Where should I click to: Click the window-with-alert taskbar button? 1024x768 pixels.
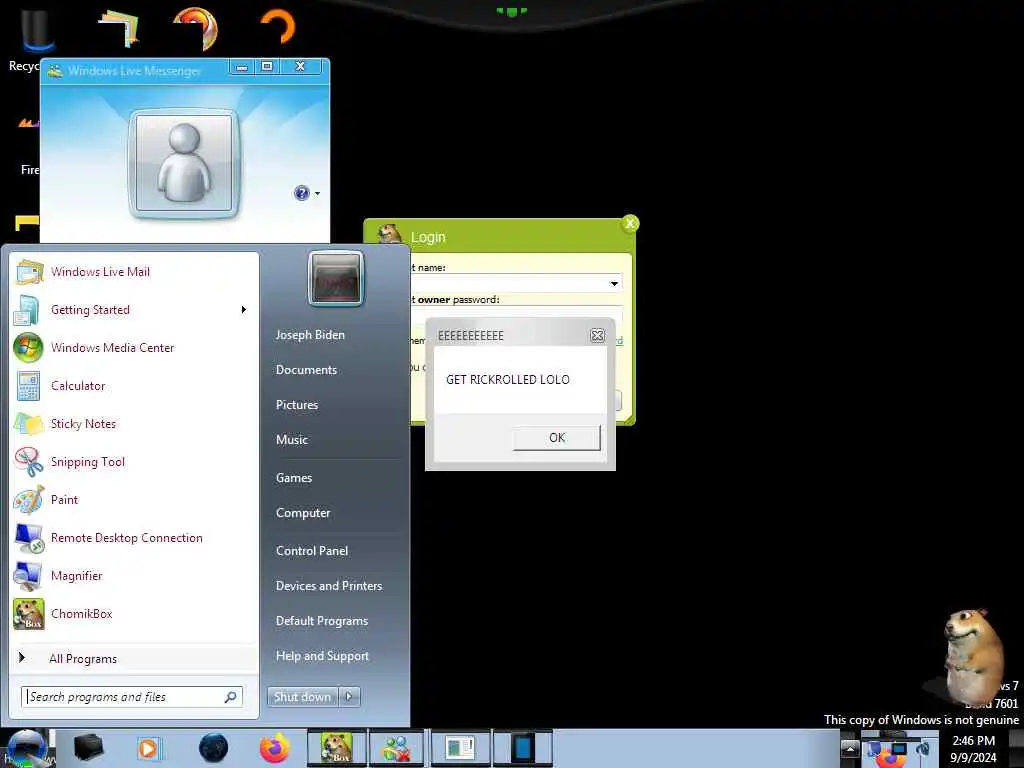click(460, 748)
